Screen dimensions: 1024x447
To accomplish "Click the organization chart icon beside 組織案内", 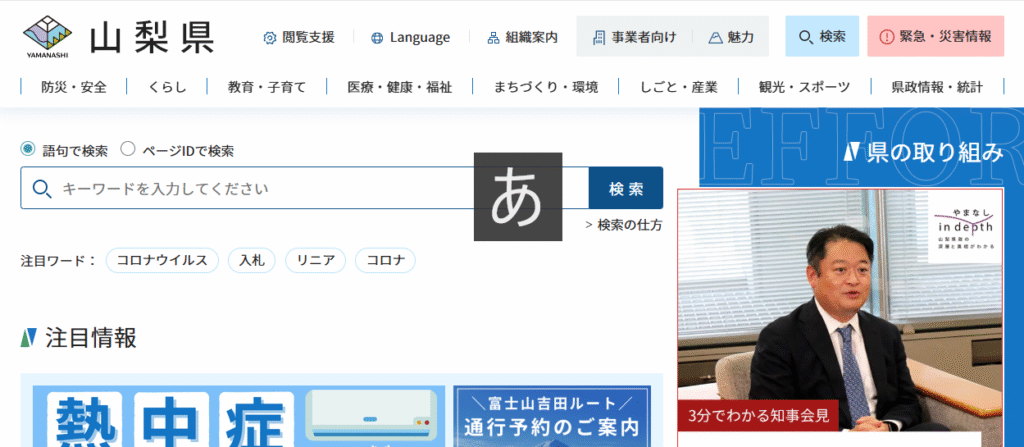I will tap(494, 38).
